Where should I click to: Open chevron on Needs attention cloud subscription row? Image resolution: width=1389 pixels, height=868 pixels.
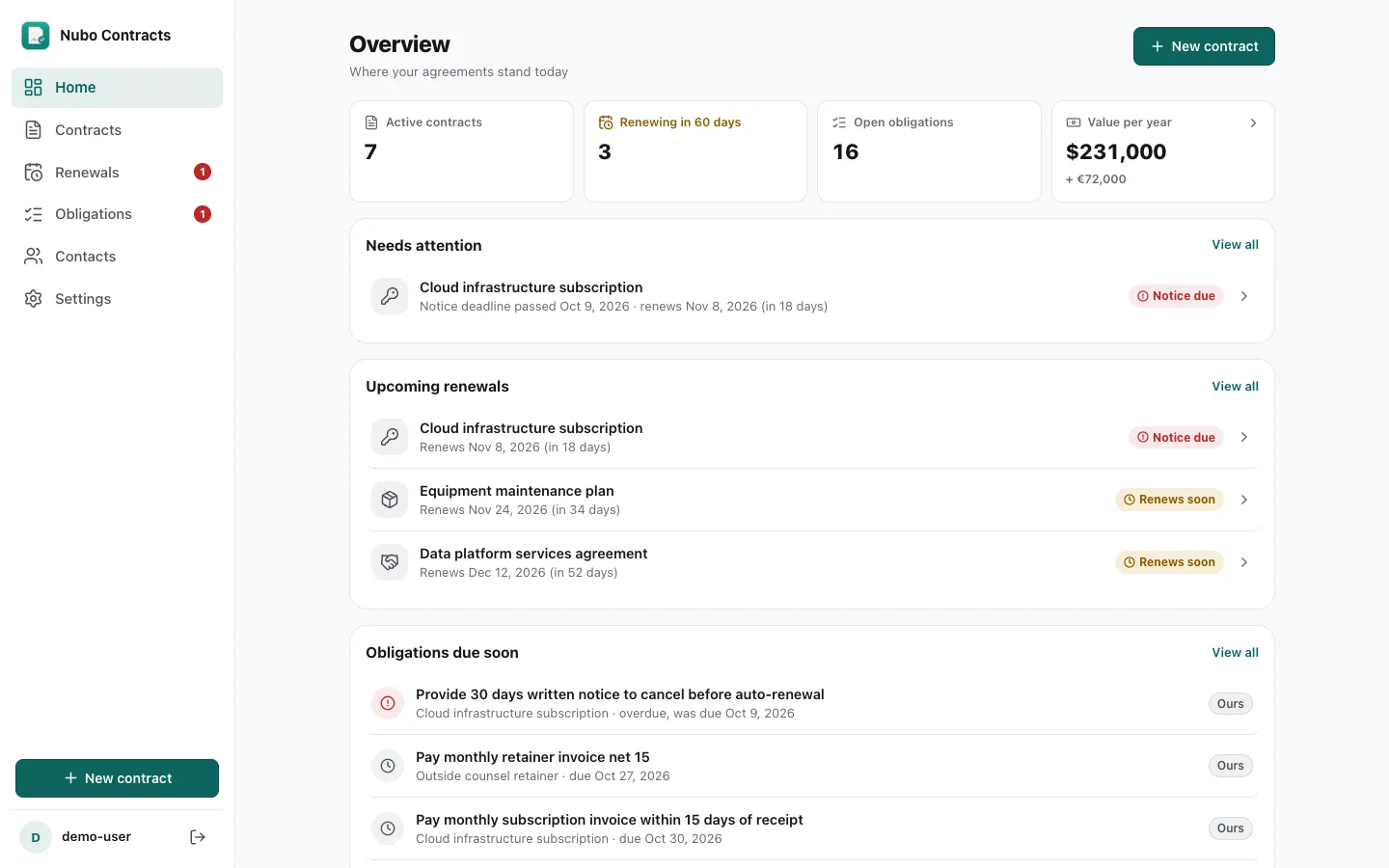click(1244, 296)
